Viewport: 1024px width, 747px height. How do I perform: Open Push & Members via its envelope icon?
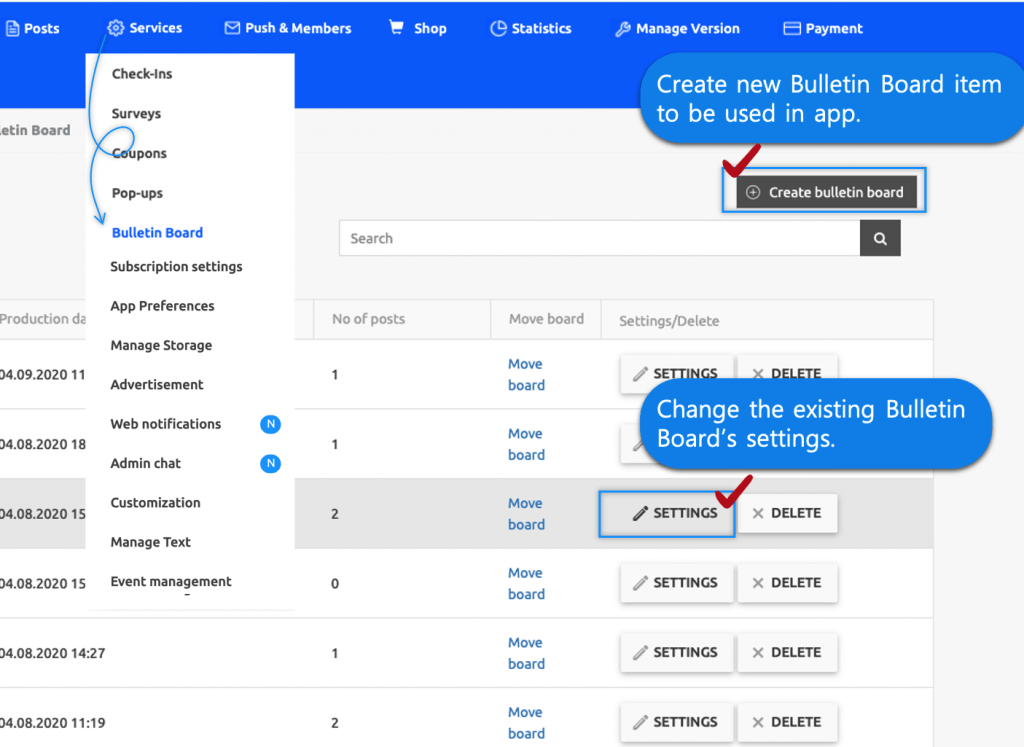(x=232, y=28)
